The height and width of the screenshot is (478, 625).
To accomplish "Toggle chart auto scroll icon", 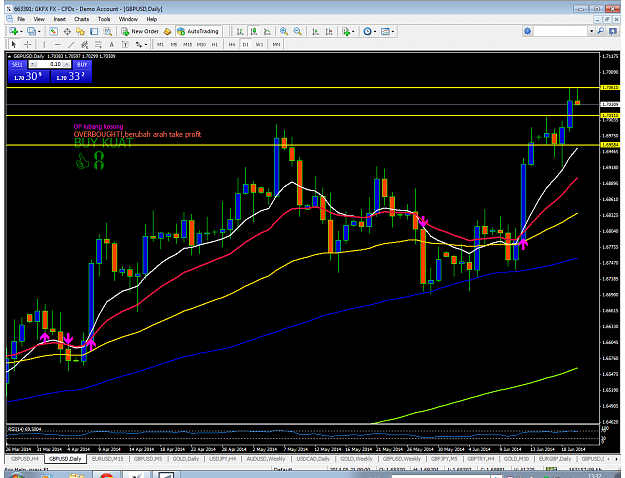I will point(315,31).
